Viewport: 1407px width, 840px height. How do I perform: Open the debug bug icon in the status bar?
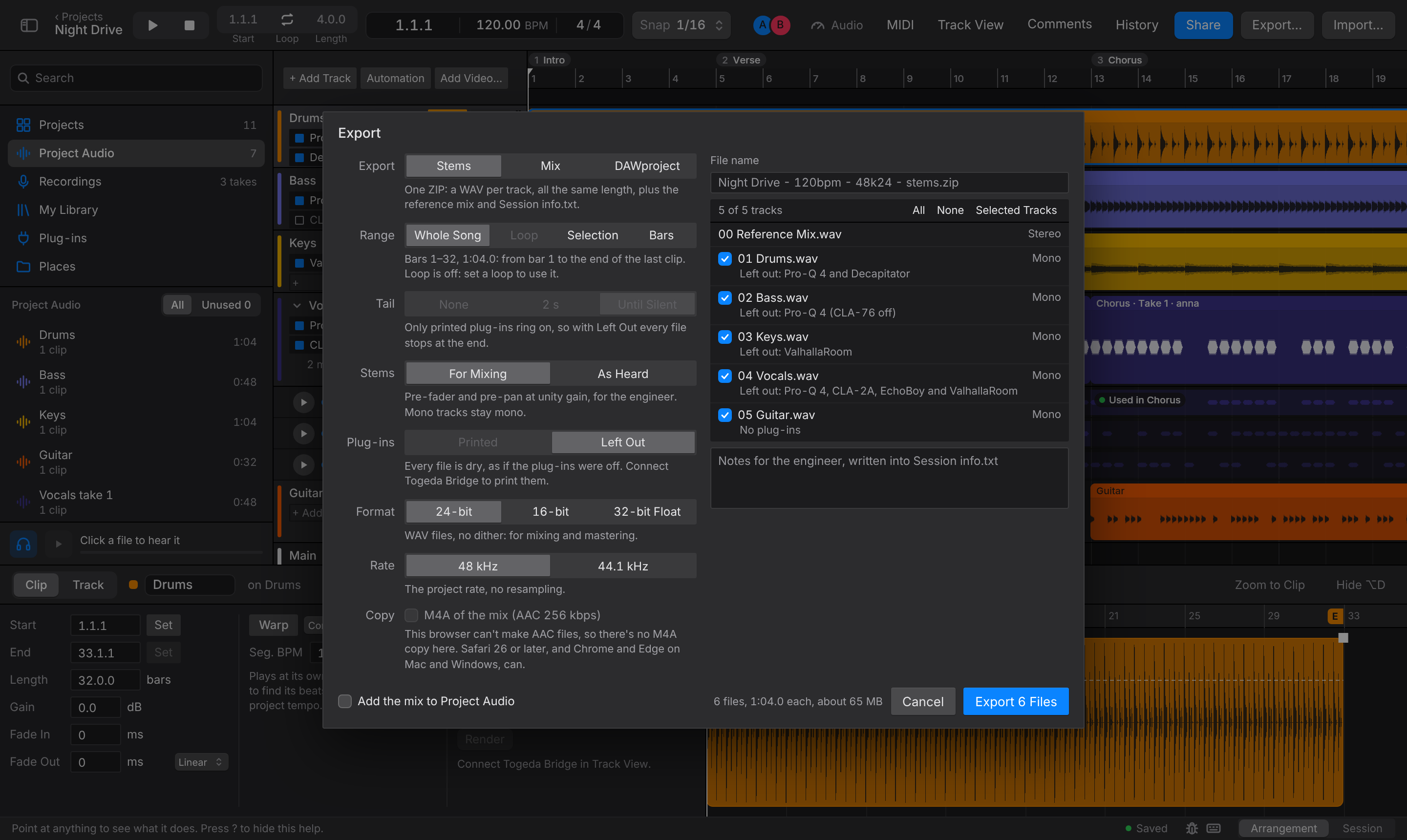(x=1192, y=829)
